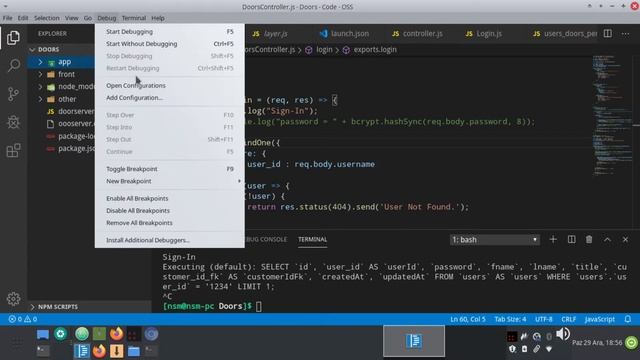Image resolution: width=640 pixels, height=360 pixels.
Task: Click the volume speaker tray icon
Action: (563, 334)
